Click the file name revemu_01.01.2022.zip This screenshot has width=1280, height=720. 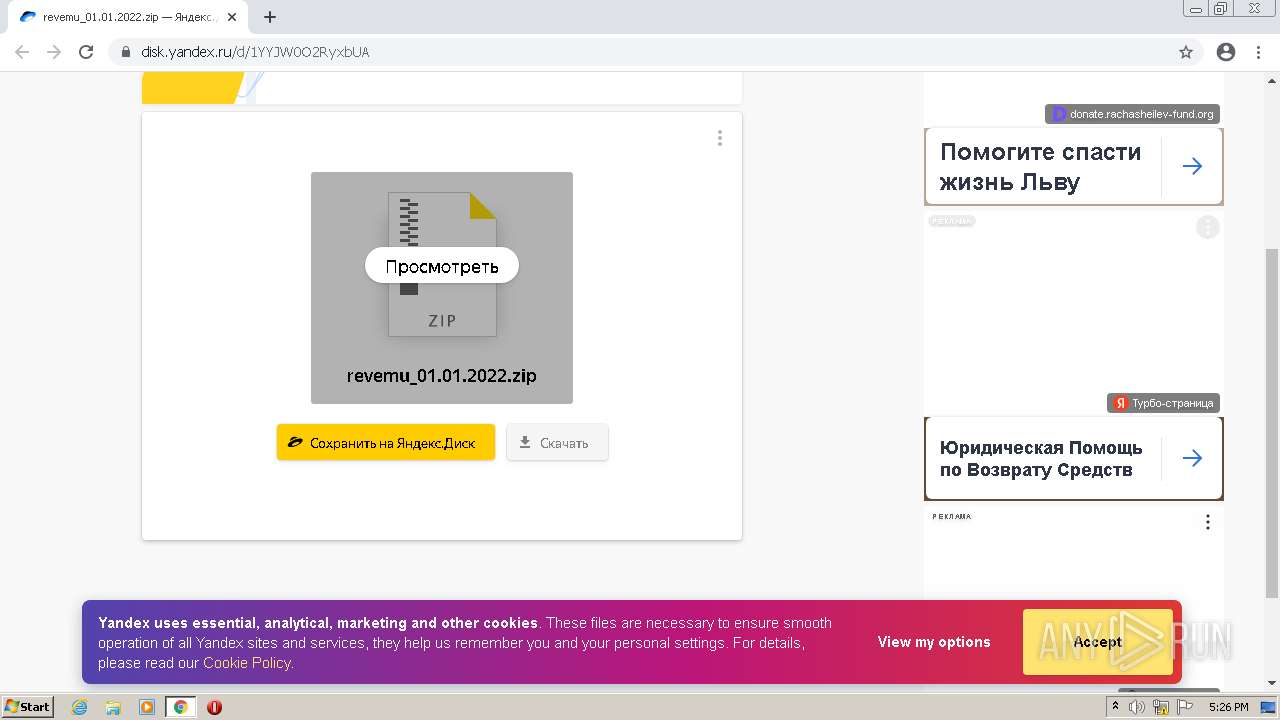[442, 376]
